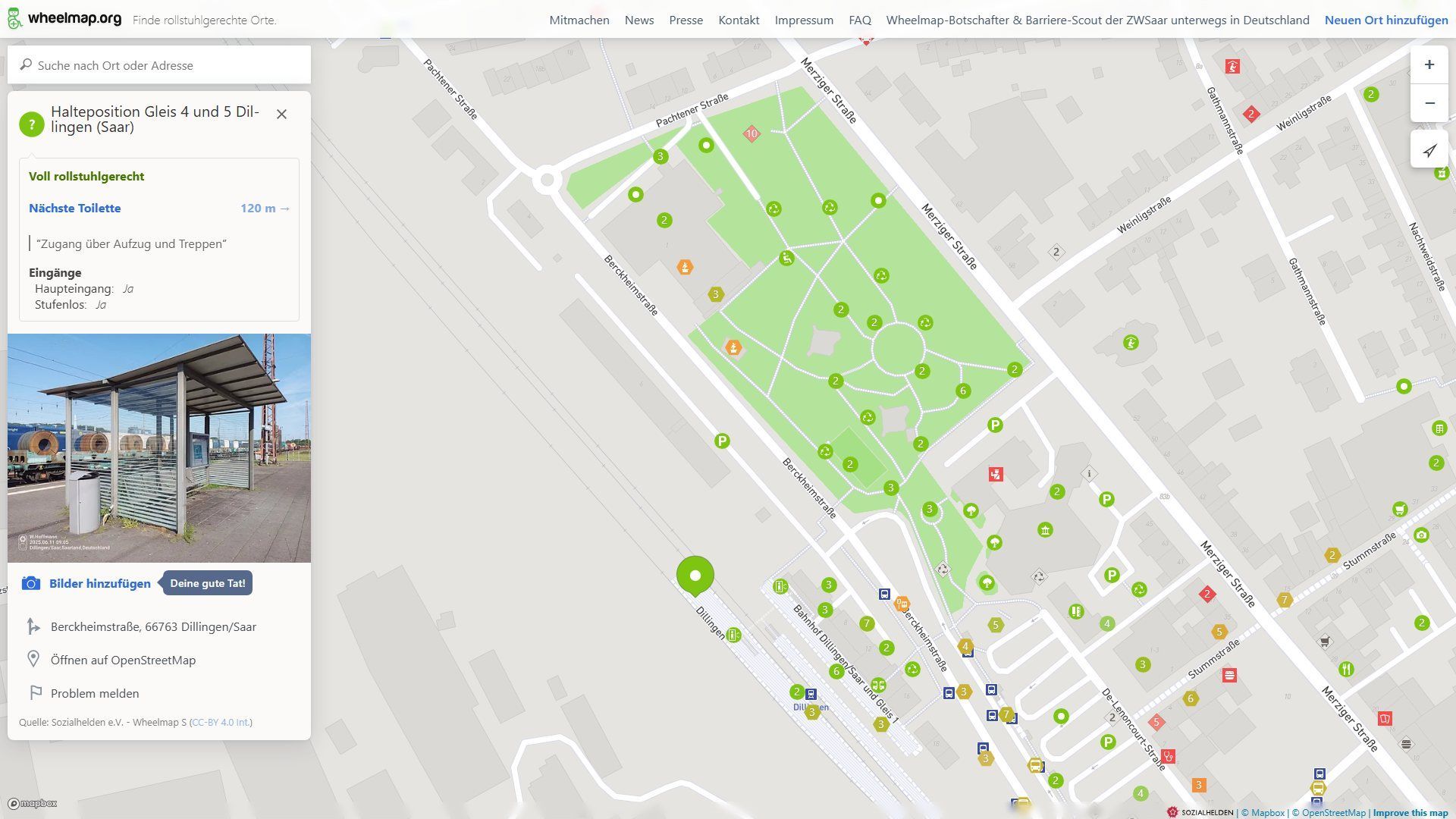Image resolution: width=1456 pixels, height=819 pixels.
Task: Open the bus shelter photo thumbnail
Action: tap(159, 447)
